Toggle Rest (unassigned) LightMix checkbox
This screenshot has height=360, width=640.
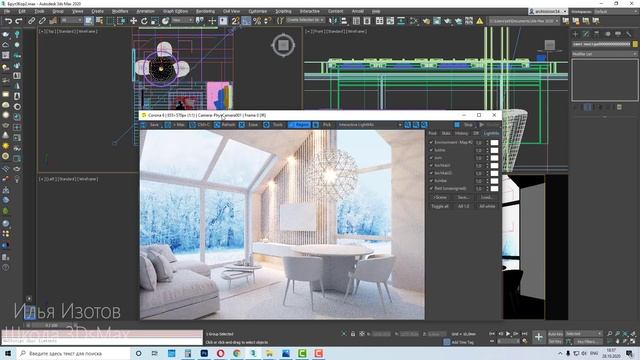(x=431, y=188)
